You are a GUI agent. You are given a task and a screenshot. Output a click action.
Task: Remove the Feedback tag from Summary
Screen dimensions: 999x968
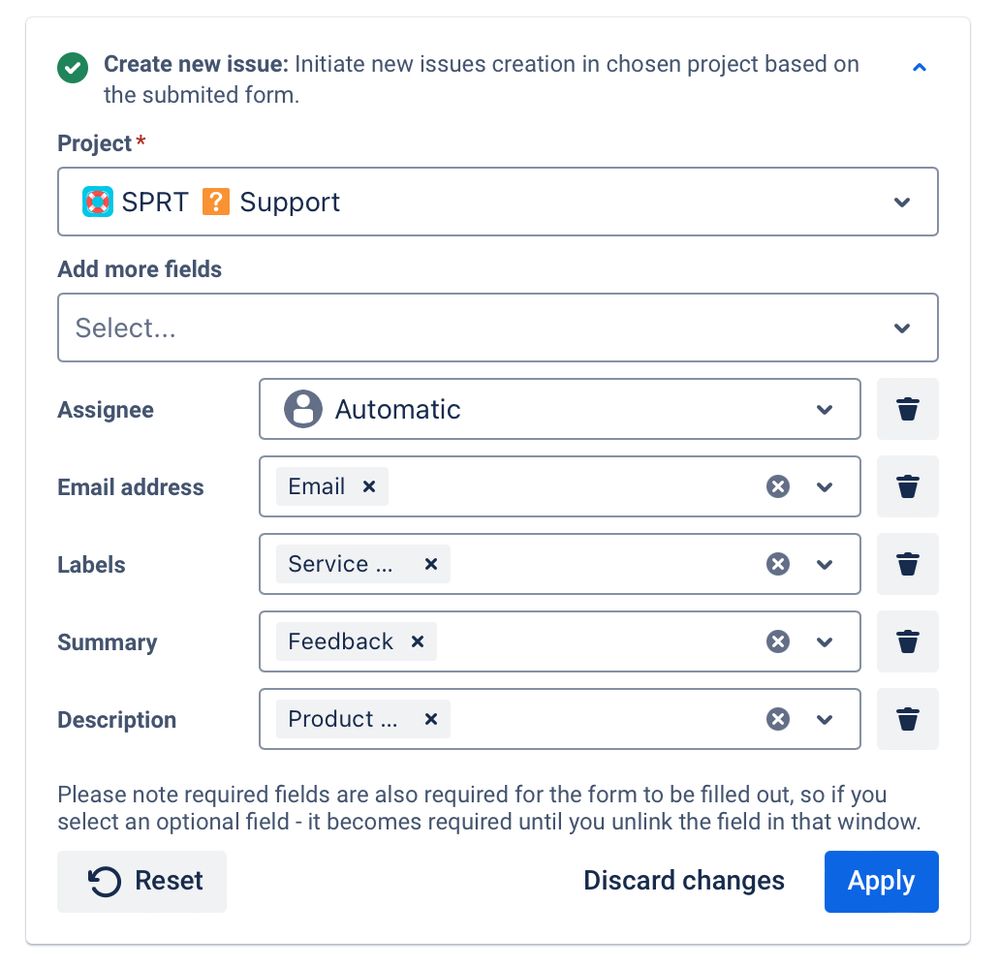click(418, 641)
